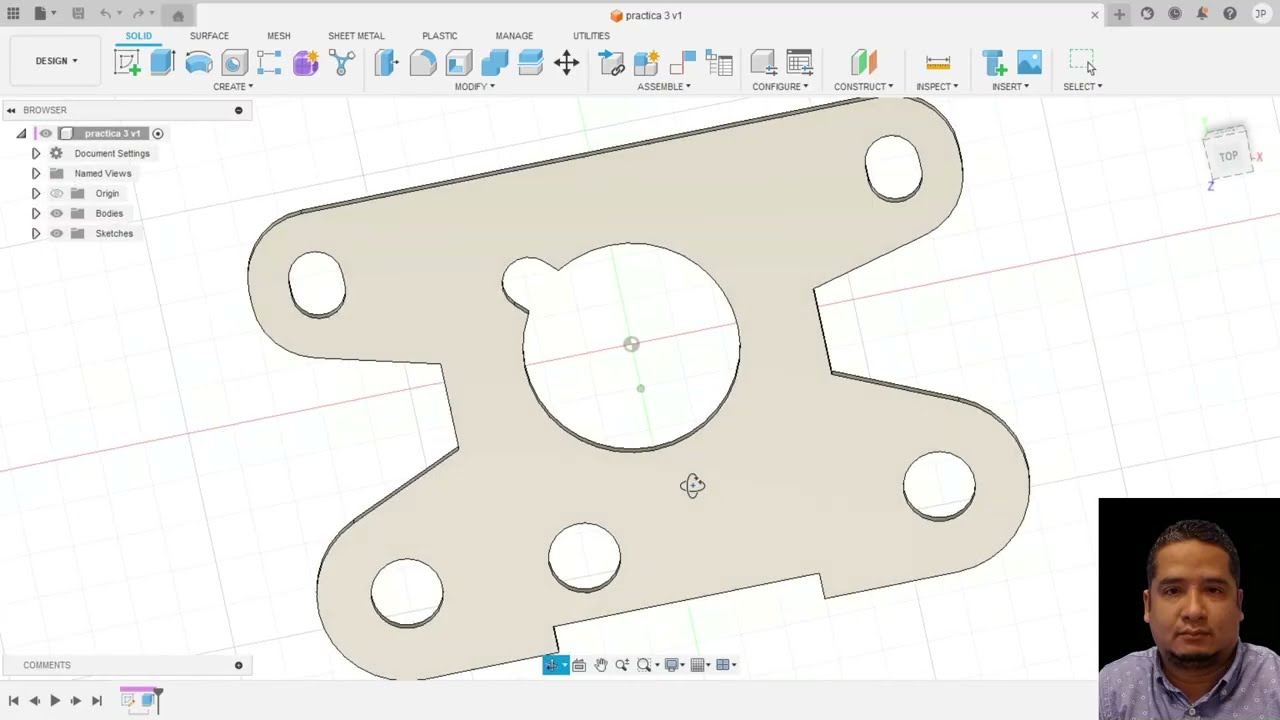Show the hidden Origin folder
The image size is (1280, 720).
[x=56, y=193]
